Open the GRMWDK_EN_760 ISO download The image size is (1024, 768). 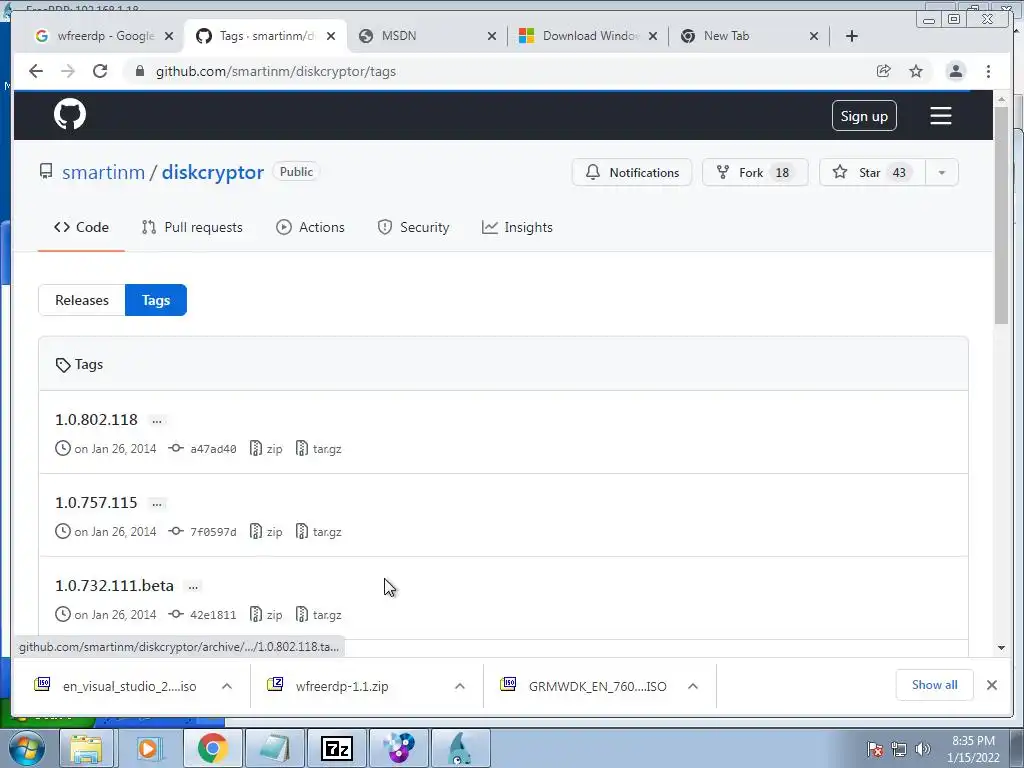[x=584, y=686]
